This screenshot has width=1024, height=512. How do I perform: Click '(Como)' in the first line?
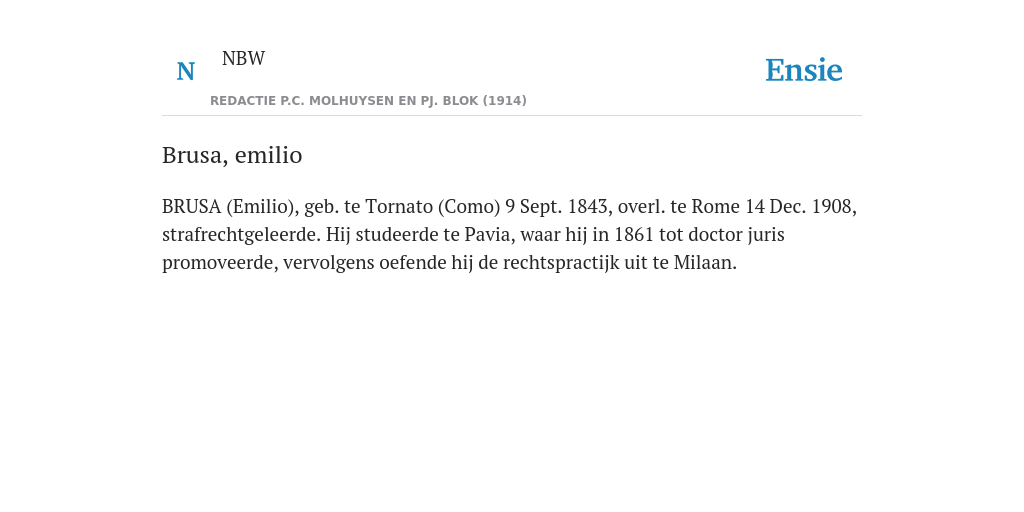(468, 206)
